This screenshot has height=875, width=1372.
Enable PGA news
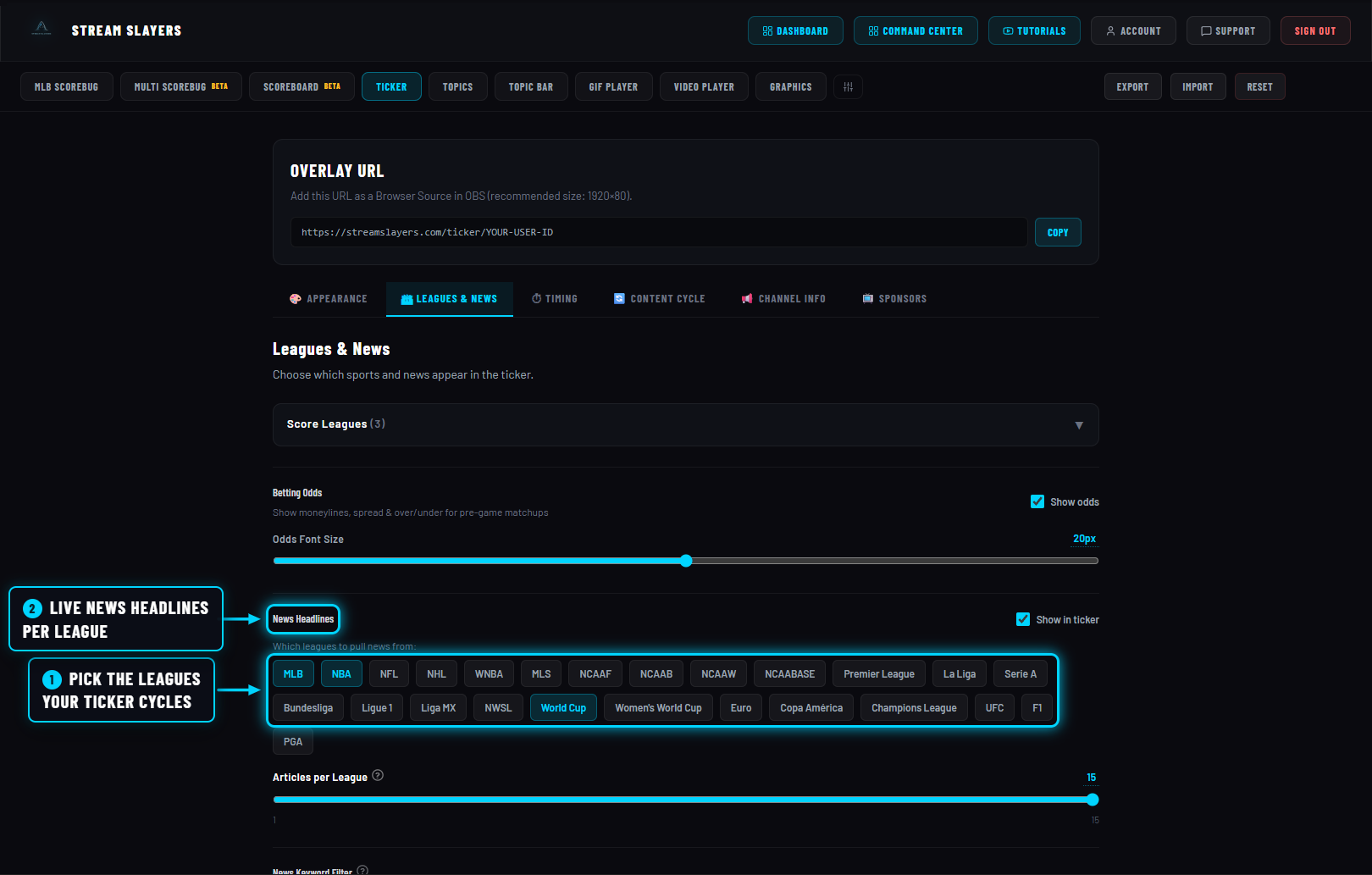293,742
